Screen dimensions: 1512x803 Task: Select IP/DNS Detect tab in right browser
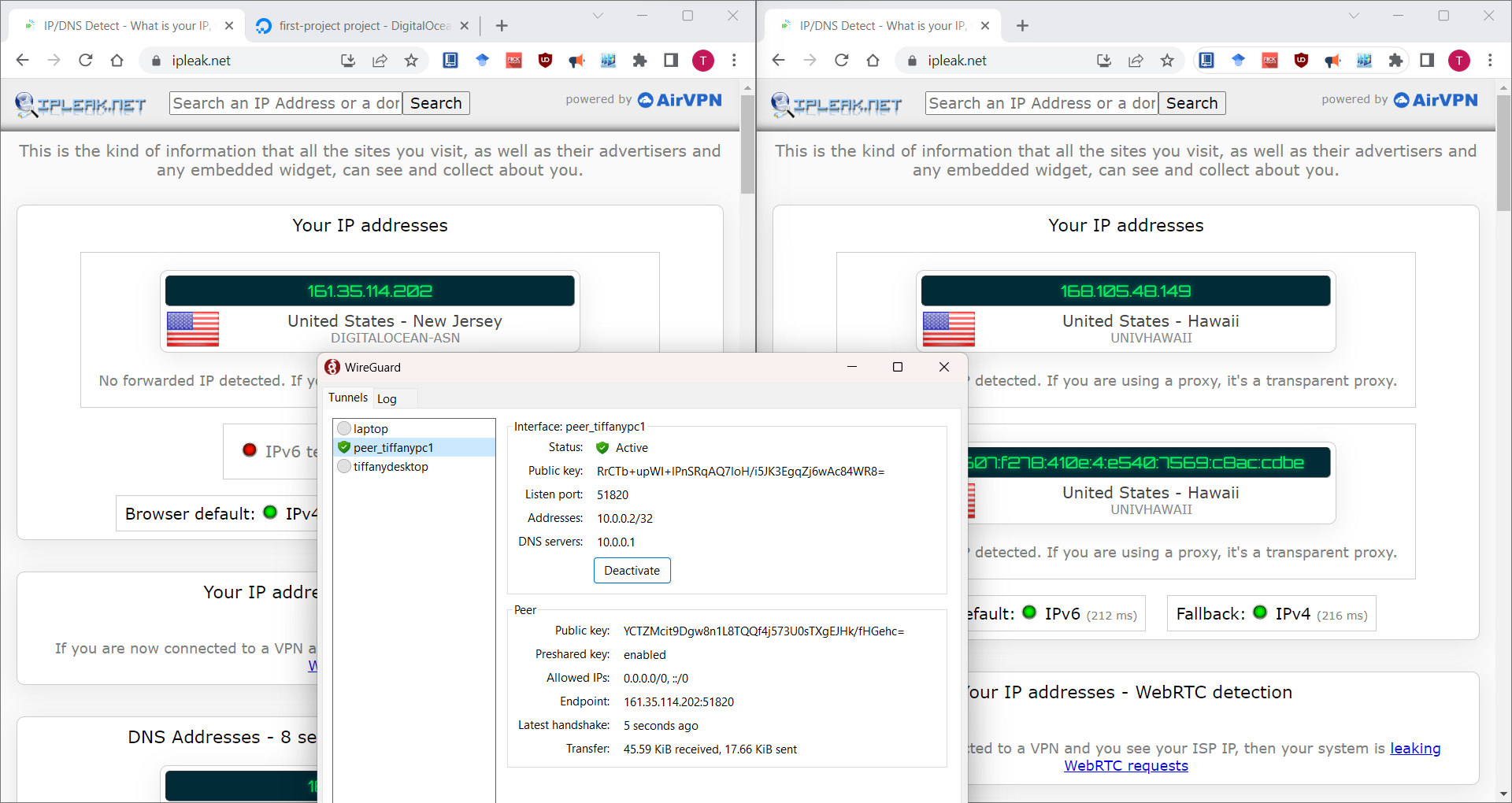point(882,26)
